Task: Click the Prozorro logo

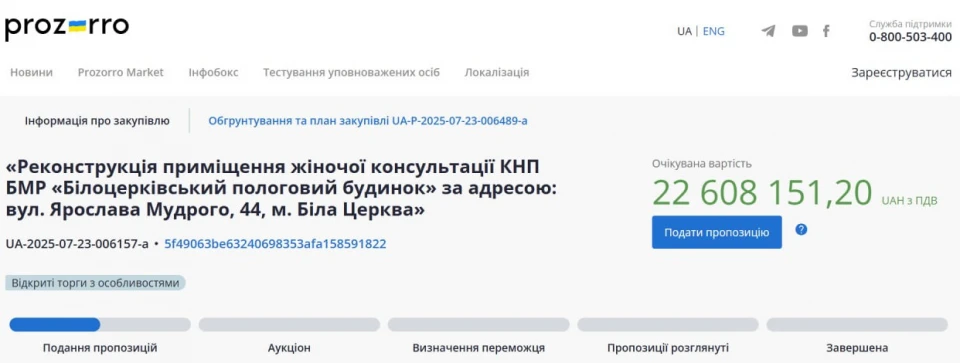Action: (67, 28)
